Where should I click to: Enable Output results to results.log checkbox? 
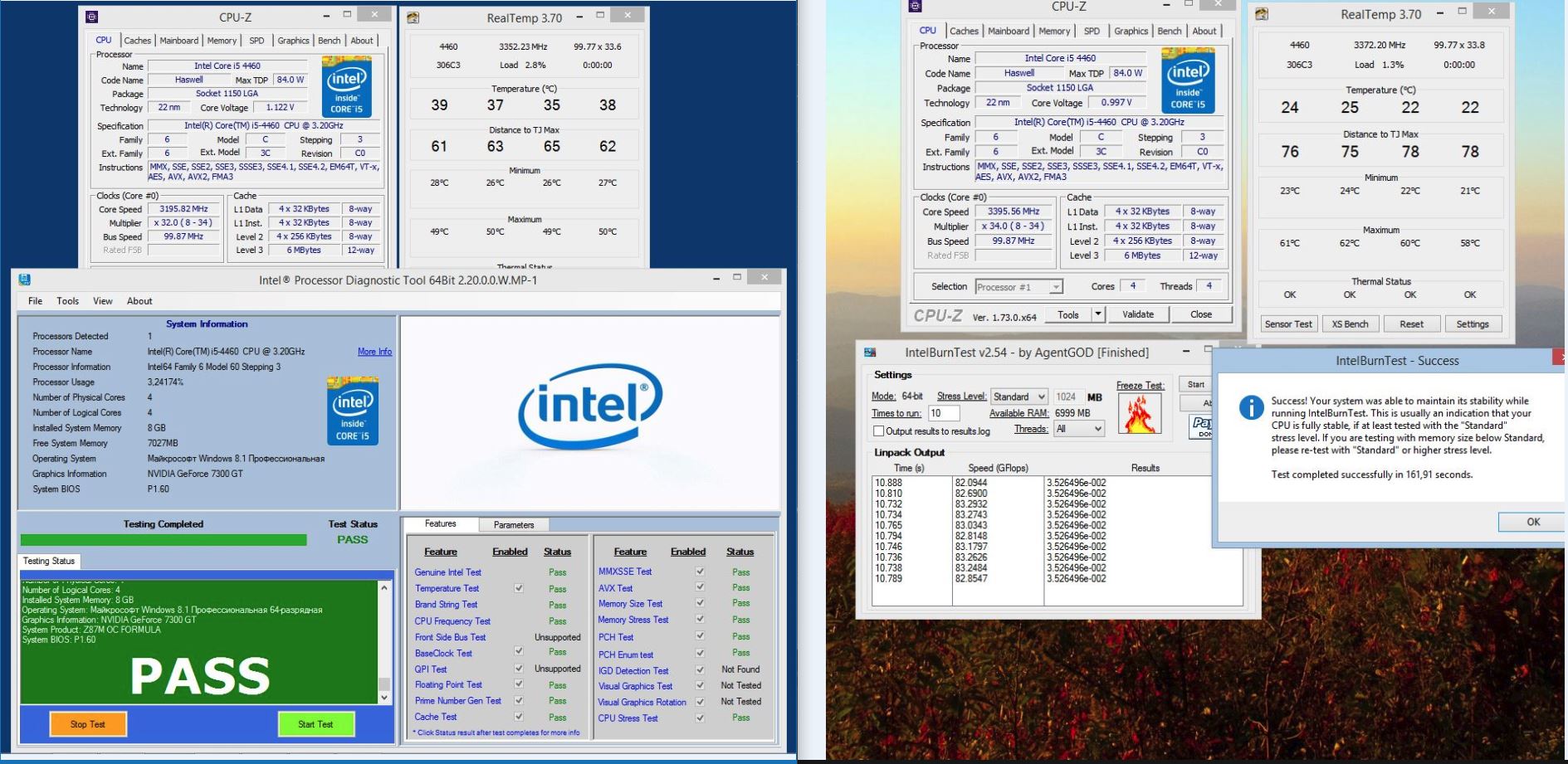coord(878,431)
